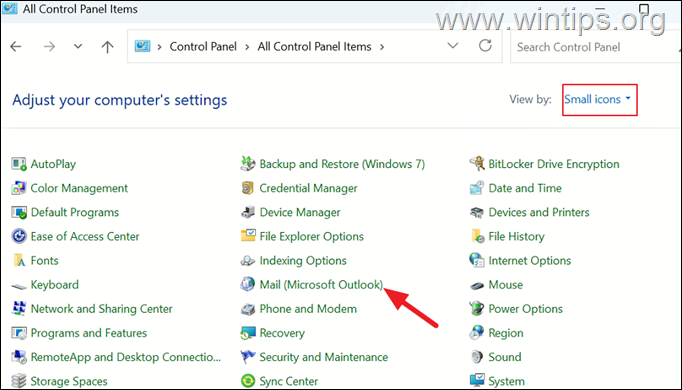Image resolution: width=682 pixels, height=390 pixels.
Task: Open the Internet Options globe icon
Action: (x=477, y=260)
